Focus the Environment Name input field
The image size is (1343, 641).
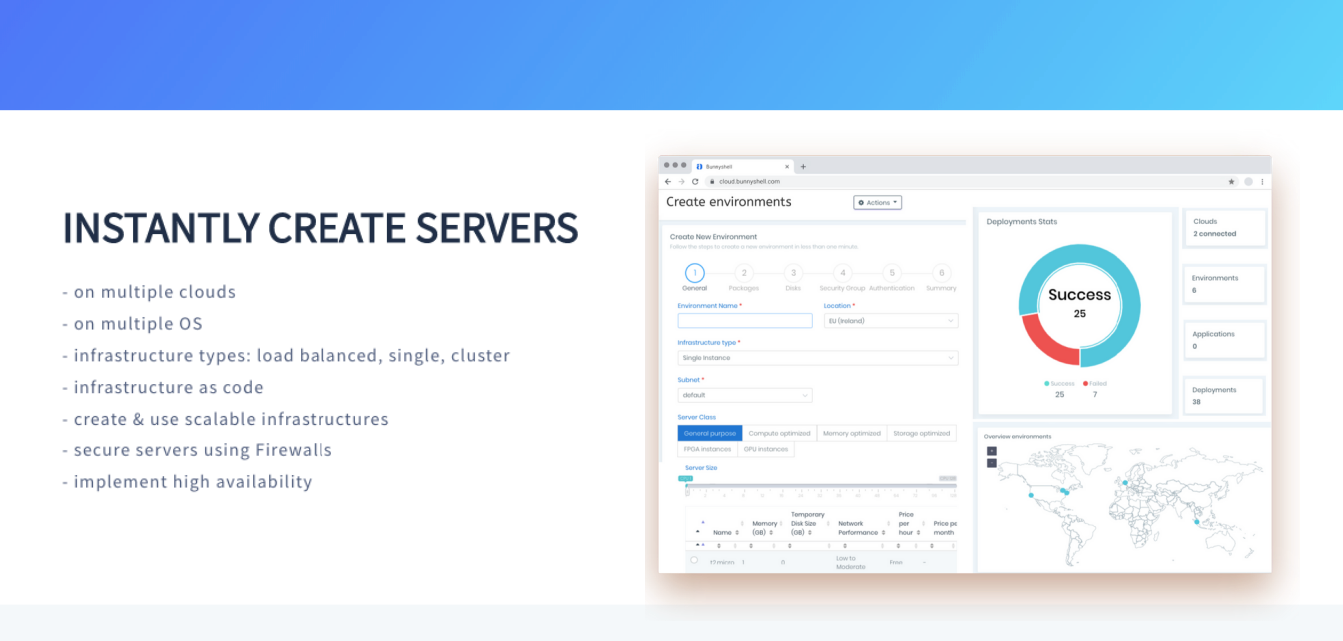[x=745, y=321]
